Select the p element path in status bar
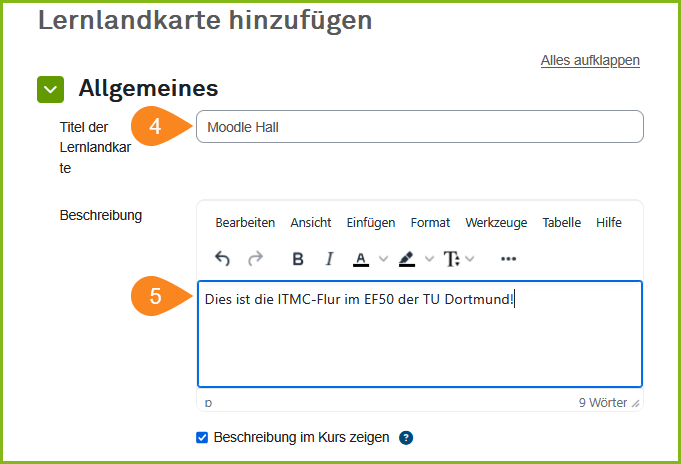The height and width of the screenshot is (464, 681). 208,404
